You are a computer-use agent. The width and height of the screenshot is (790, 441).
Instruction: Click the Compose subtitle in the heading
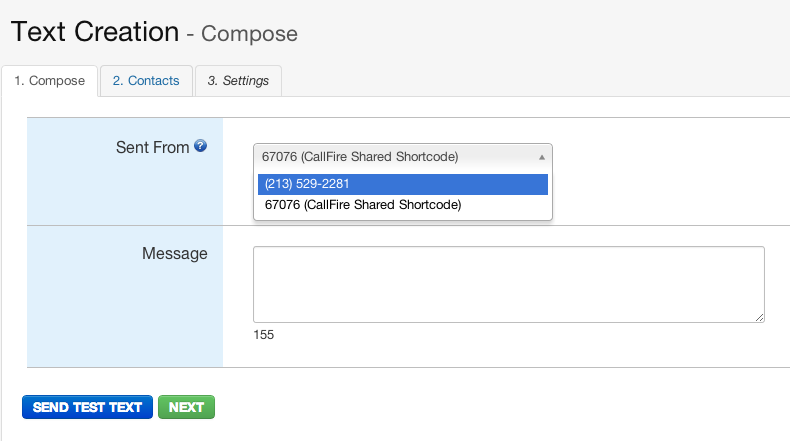click(x=249, y=34)
